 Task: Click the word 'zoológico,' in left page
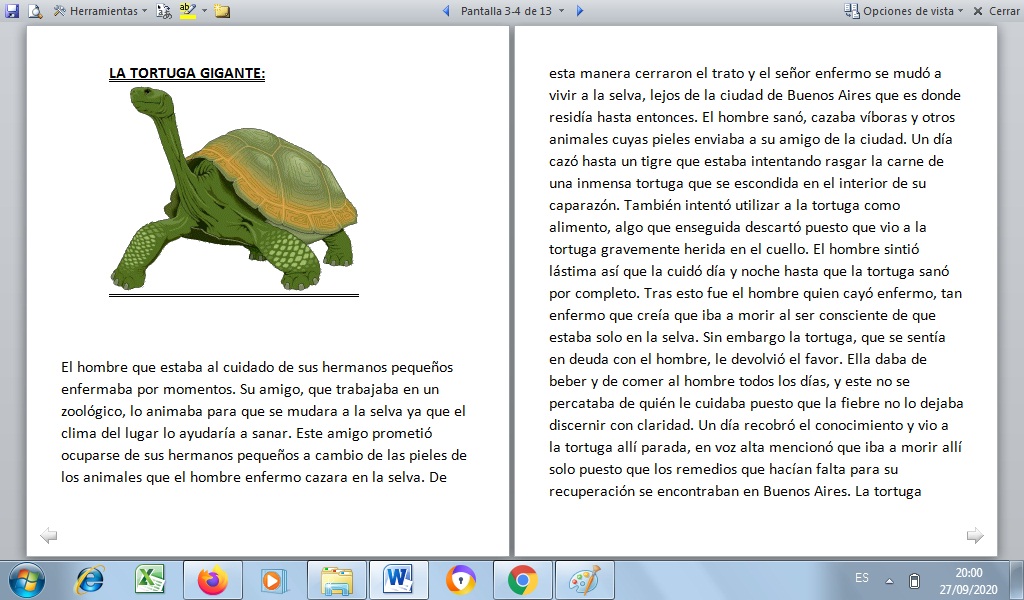pos(93,411)
